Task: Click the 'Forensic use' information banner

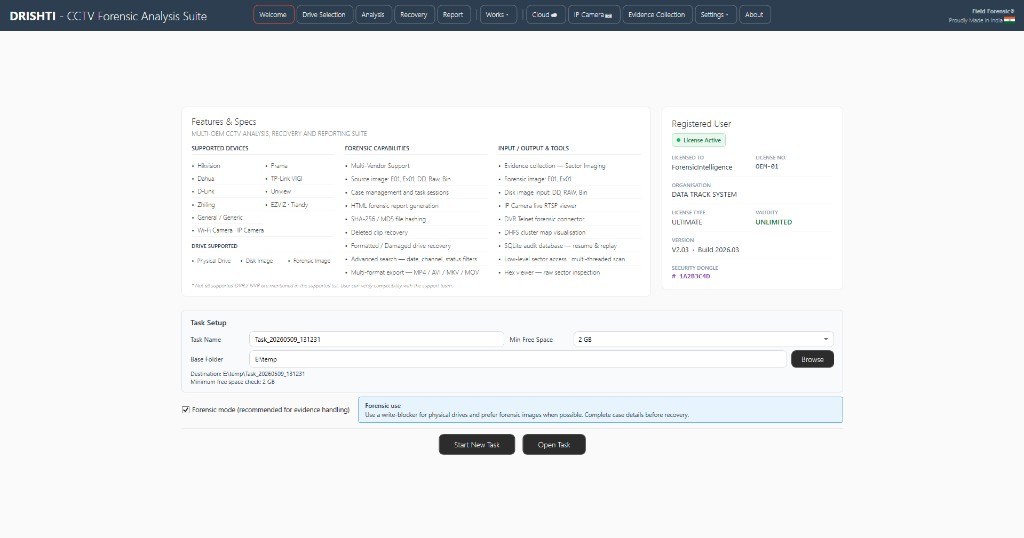Action: coord(600,409)
